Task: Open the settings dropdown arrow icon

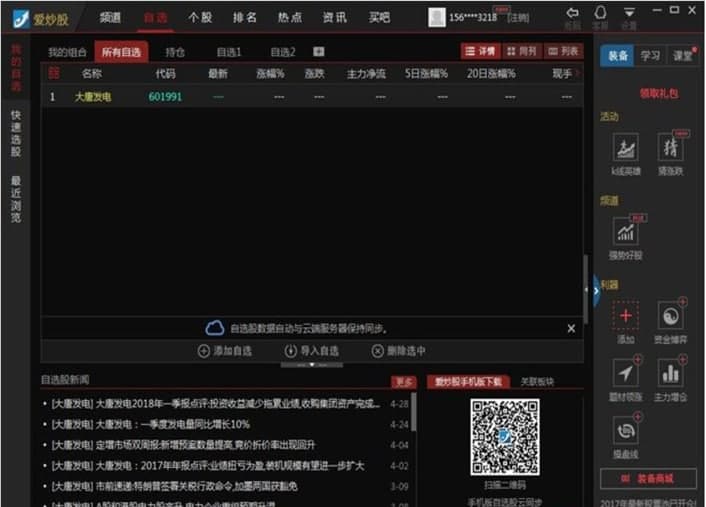Action: [629, 12]
